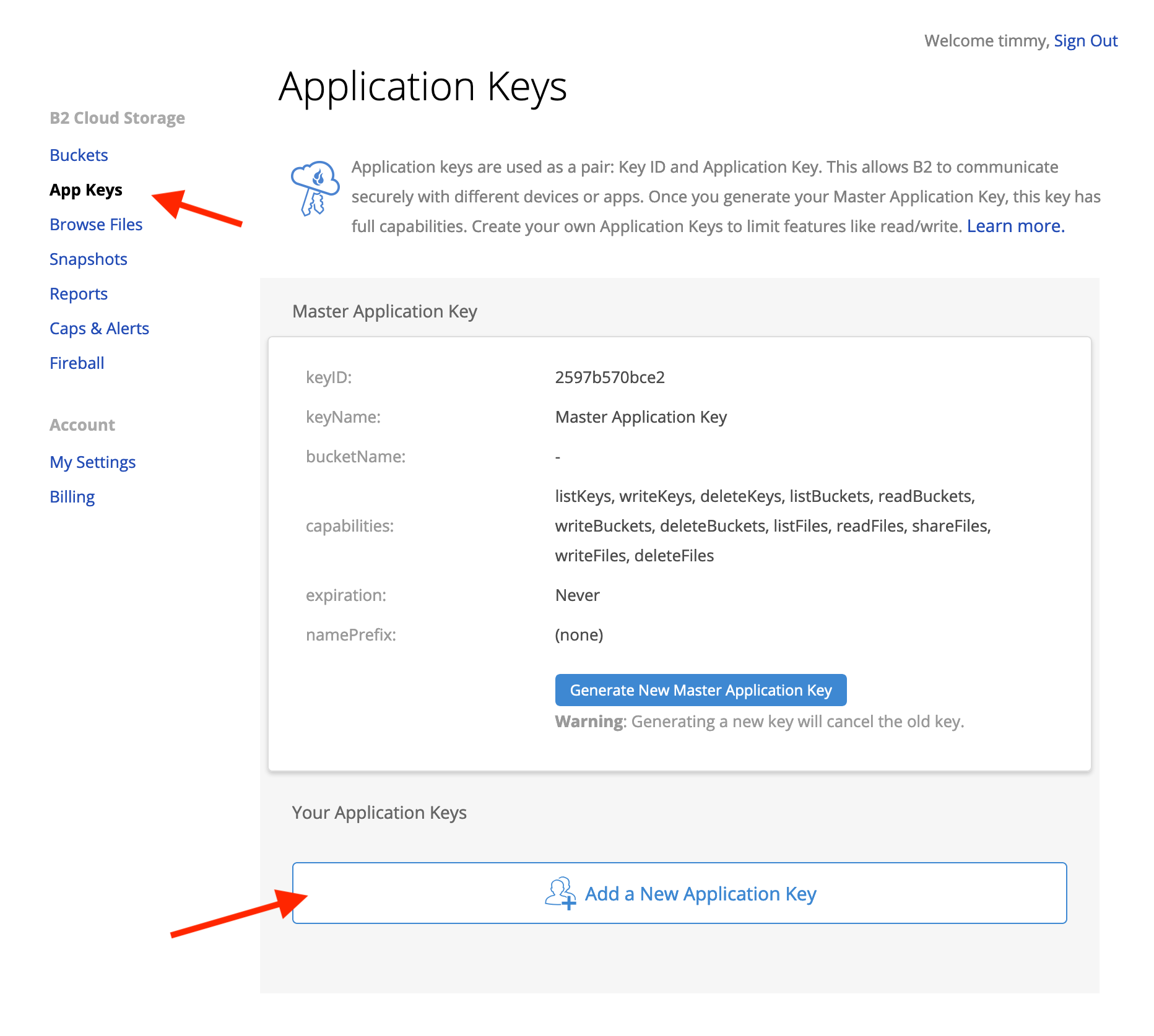Click the Warning text about canceling old key
The width and height of the screenshot is (1154, 1036).
(x=760, y=722)
